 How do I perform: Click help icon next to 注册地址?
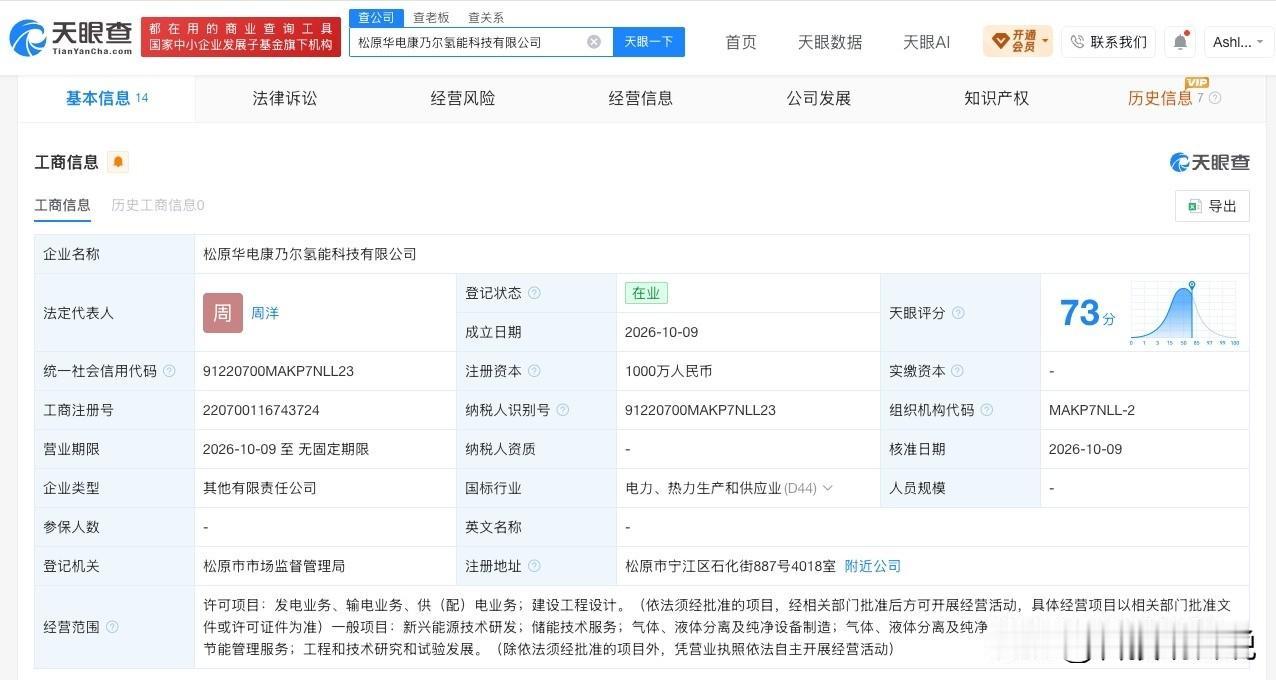point(534,566)
